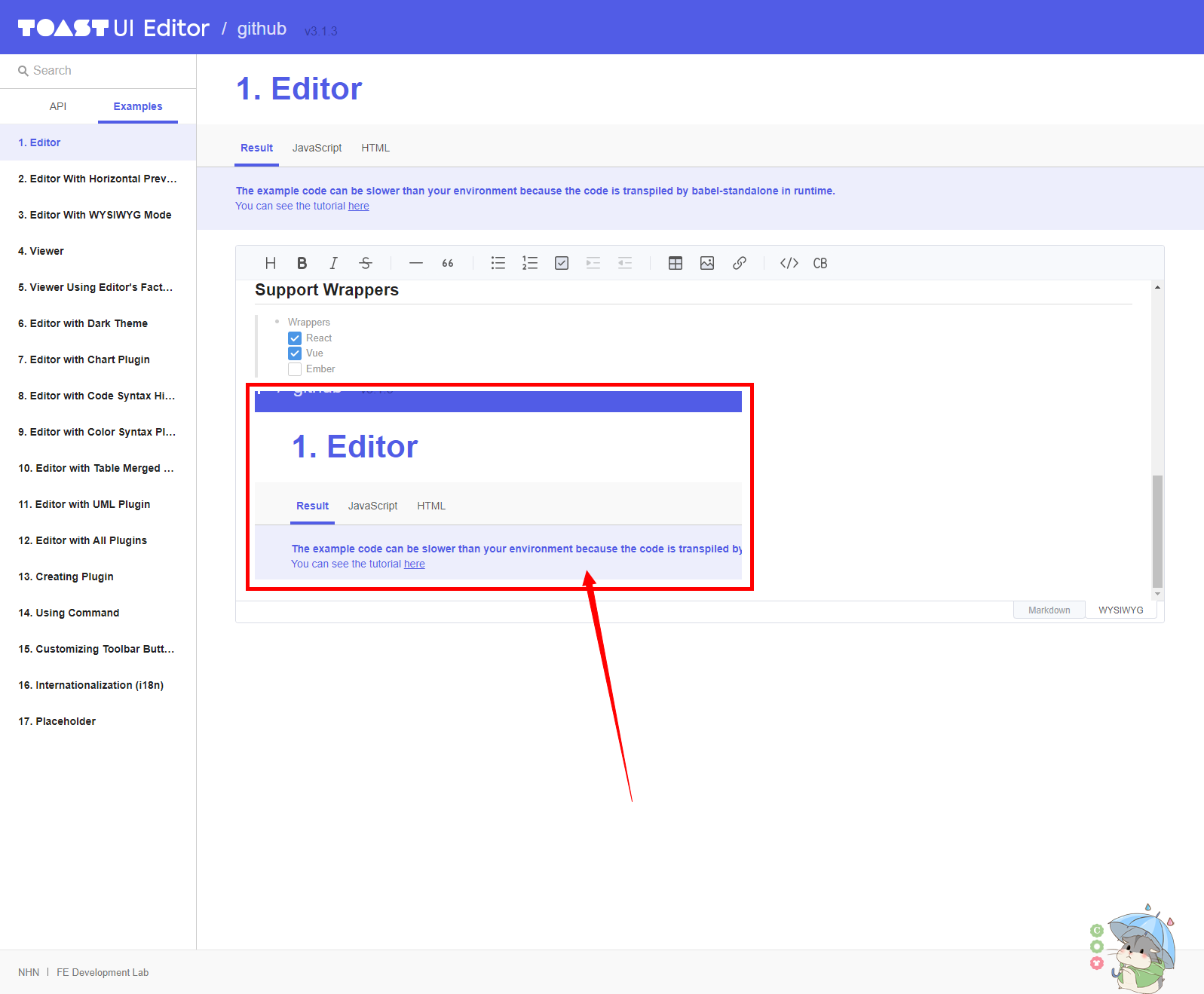
Task: Select the embedded screenshot image in editor
Action: [498, 485]
